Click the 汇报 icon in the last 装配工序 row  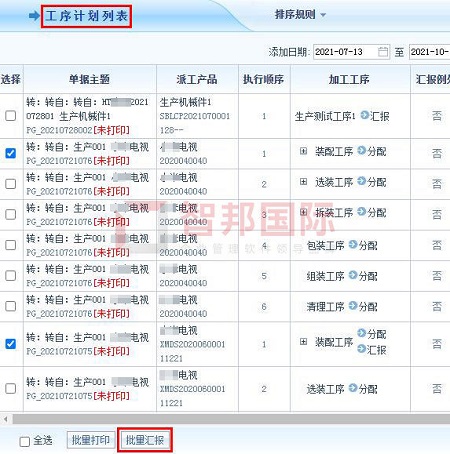[x=361, y=349]
